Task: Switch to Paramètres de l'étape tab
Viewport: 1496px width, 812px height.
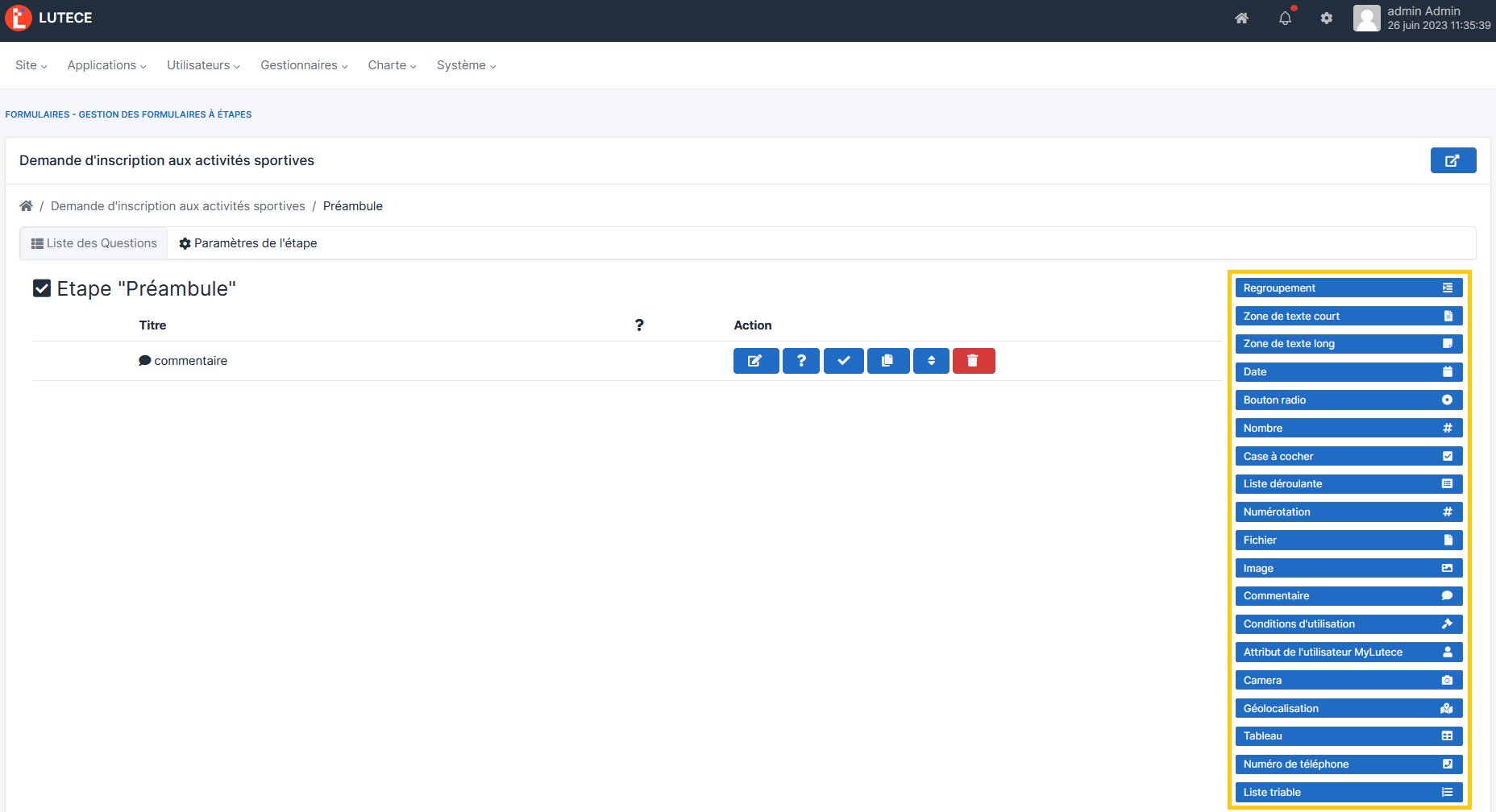Action: coord(247,243)
